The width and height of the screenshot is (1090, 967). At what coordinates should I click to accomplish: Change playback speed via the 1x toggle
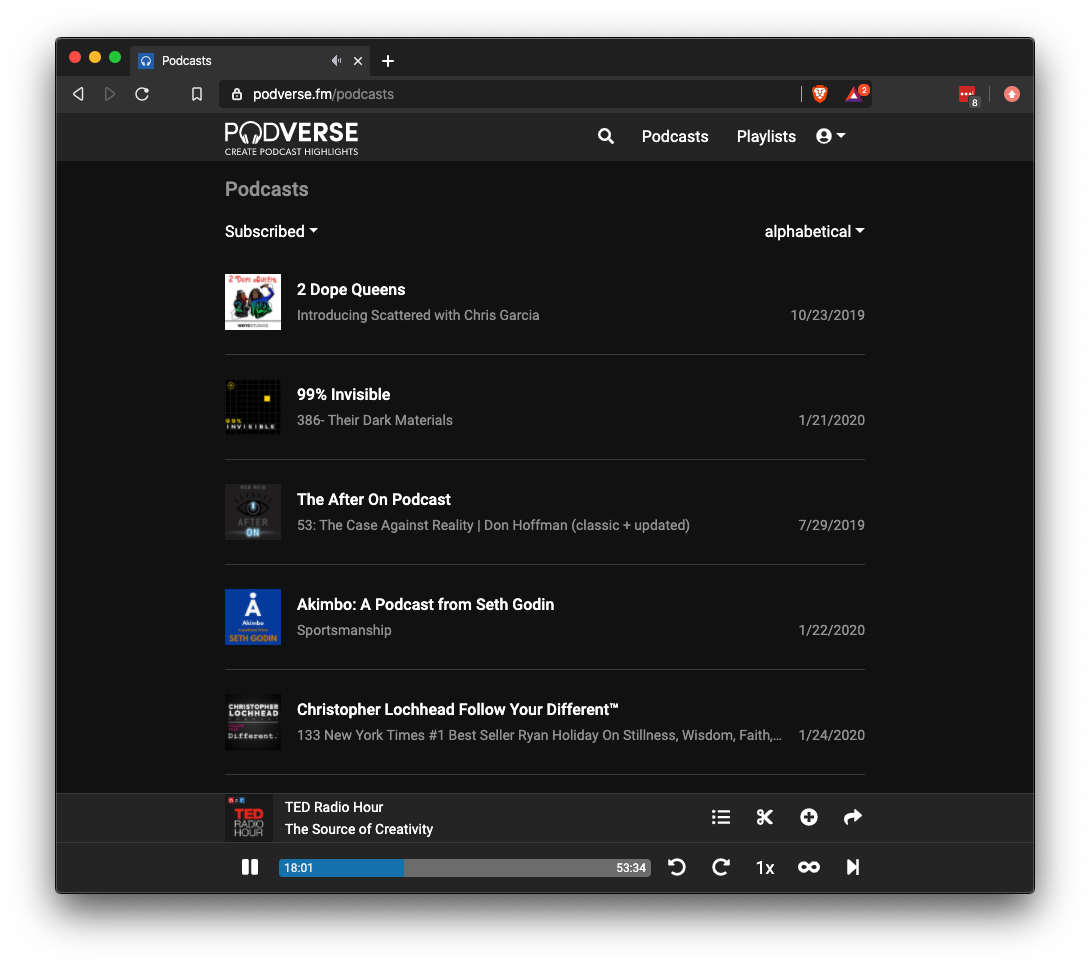coord(765,868)
